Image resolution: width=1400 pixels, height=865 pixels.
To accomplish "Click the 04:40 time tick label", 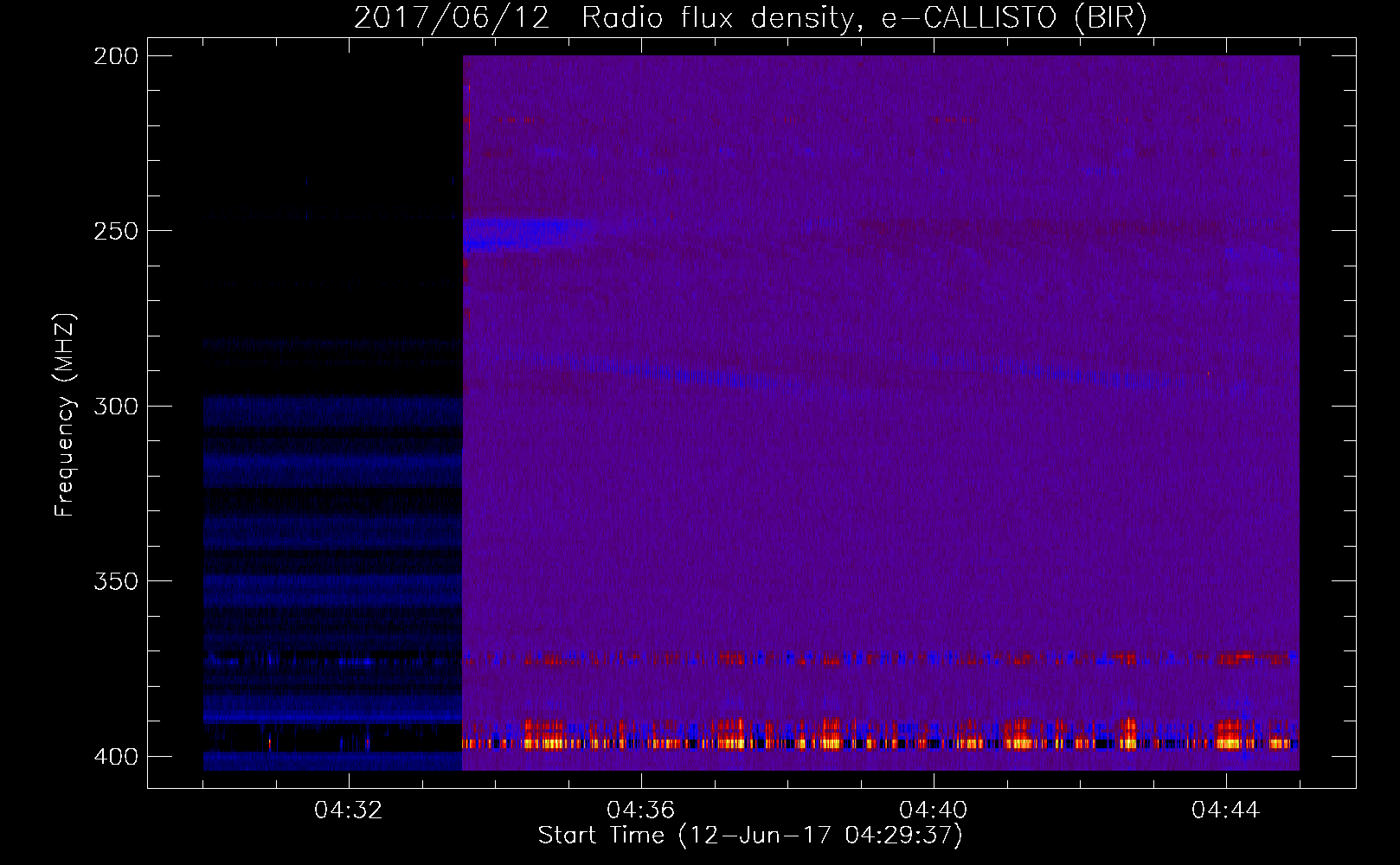I will [934, 811].
